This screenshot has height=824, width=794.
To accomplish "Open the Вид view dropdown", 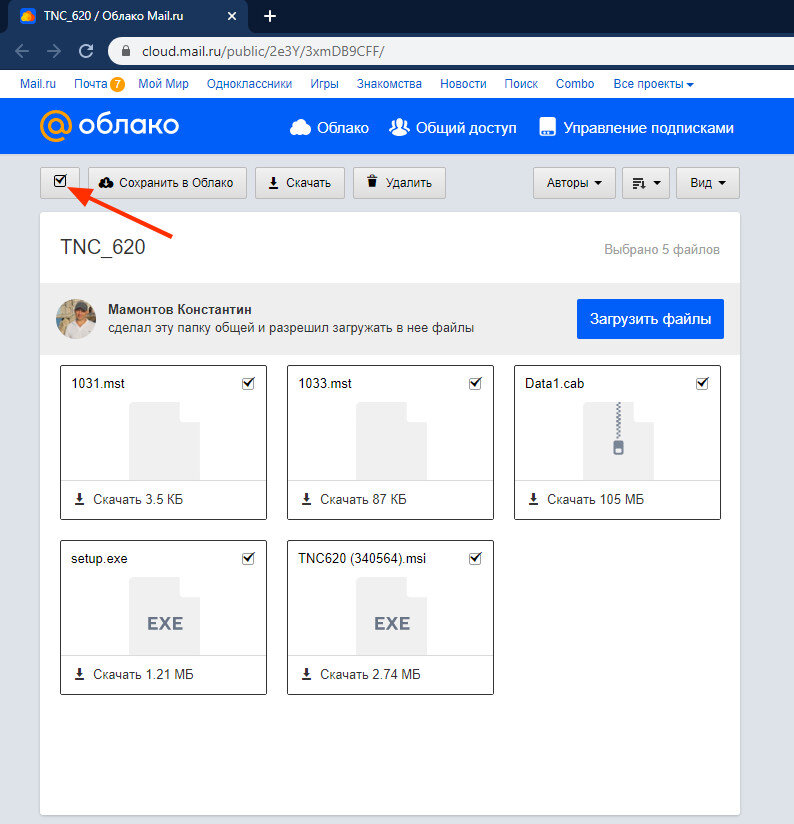I will click(x=708, y=183).
